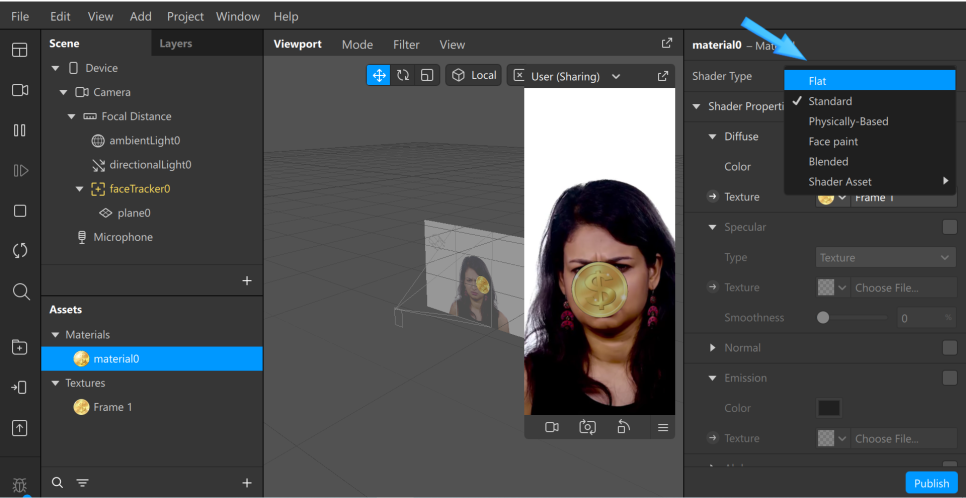Collapse the Focal Distance node

(x=71, y=116)
